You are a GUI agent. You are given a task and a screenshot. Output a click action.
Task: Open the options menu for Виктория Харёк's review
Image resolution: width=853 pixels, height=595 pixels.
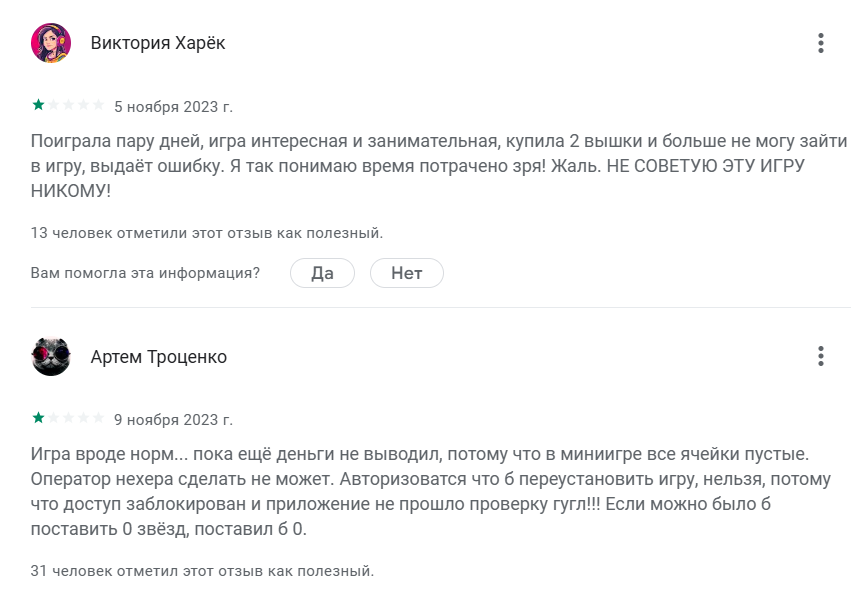tap(820, 43)
